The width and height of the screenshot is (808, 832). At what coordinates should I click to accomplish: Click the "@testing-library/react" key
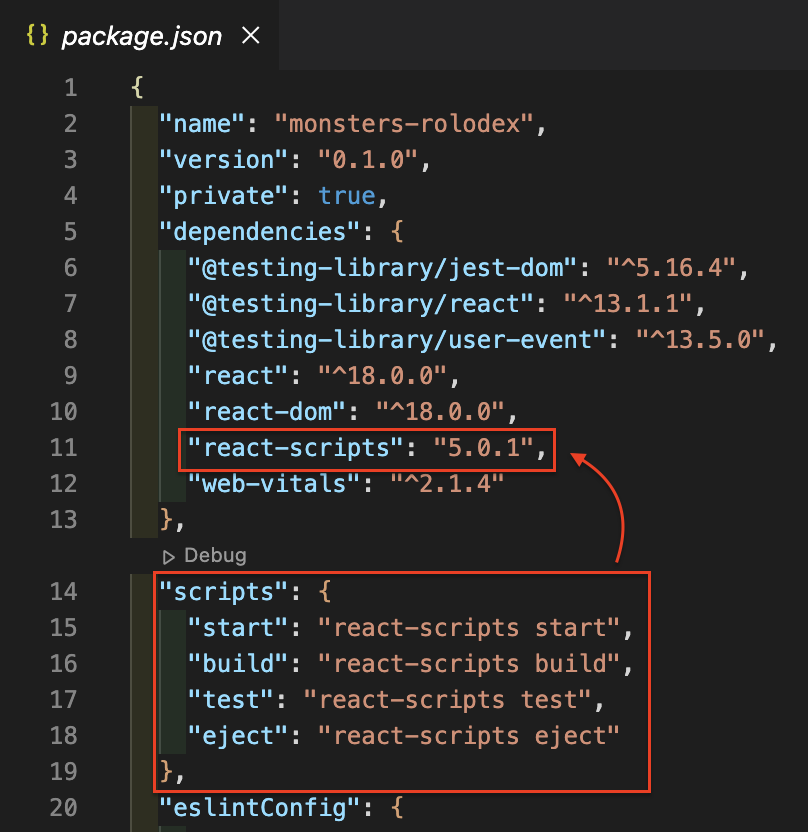(361, 304)
